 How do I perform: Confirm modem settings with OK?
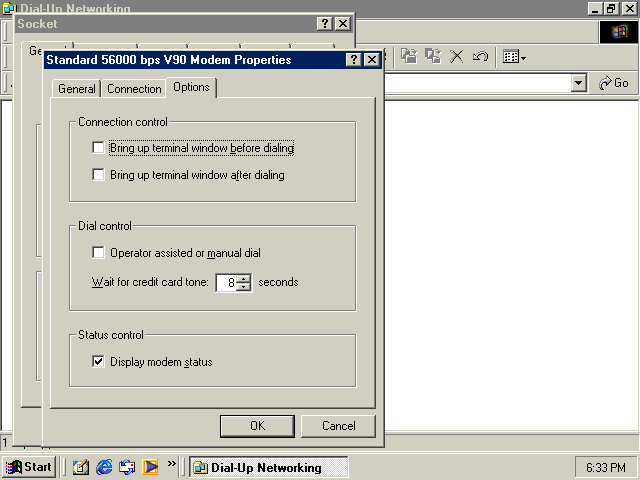tap(257, 426)
